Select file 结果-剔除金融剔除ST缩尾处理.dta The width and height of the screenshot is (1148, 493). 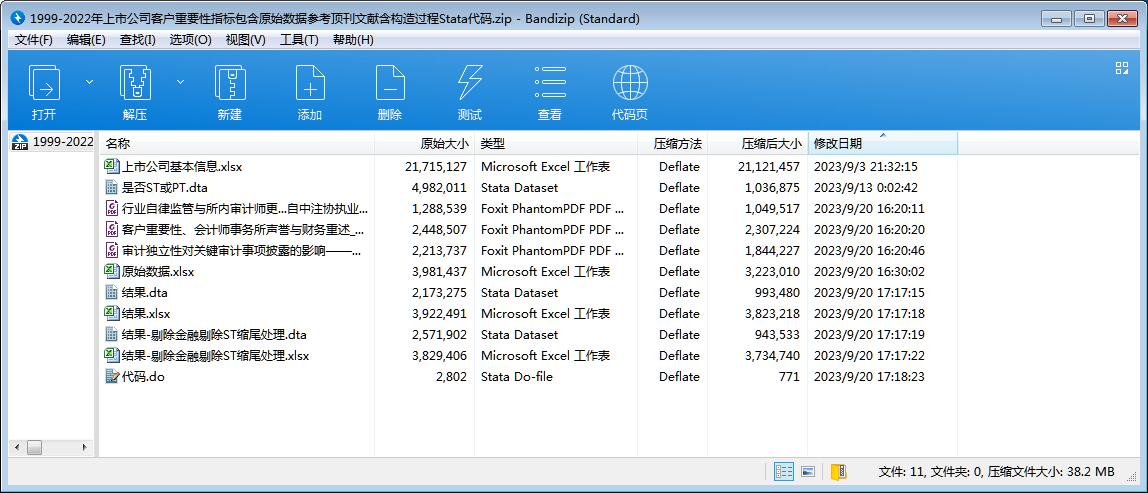point(214,335)
